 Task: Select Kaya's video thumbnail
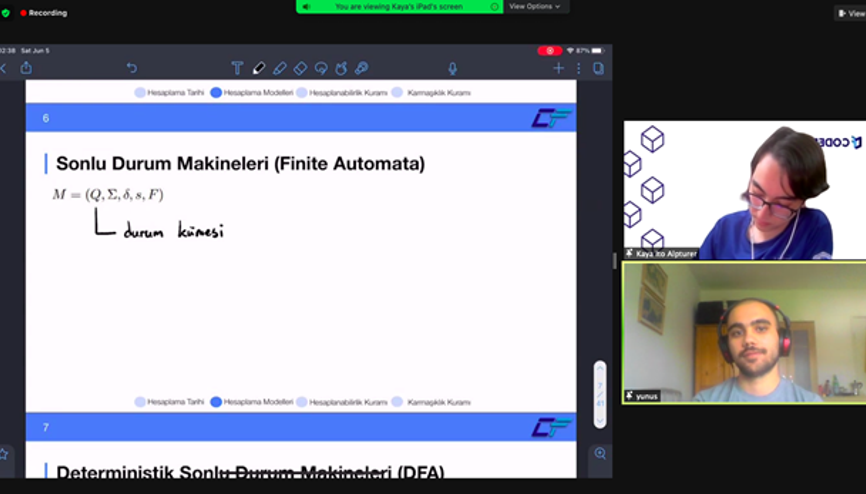744,190
